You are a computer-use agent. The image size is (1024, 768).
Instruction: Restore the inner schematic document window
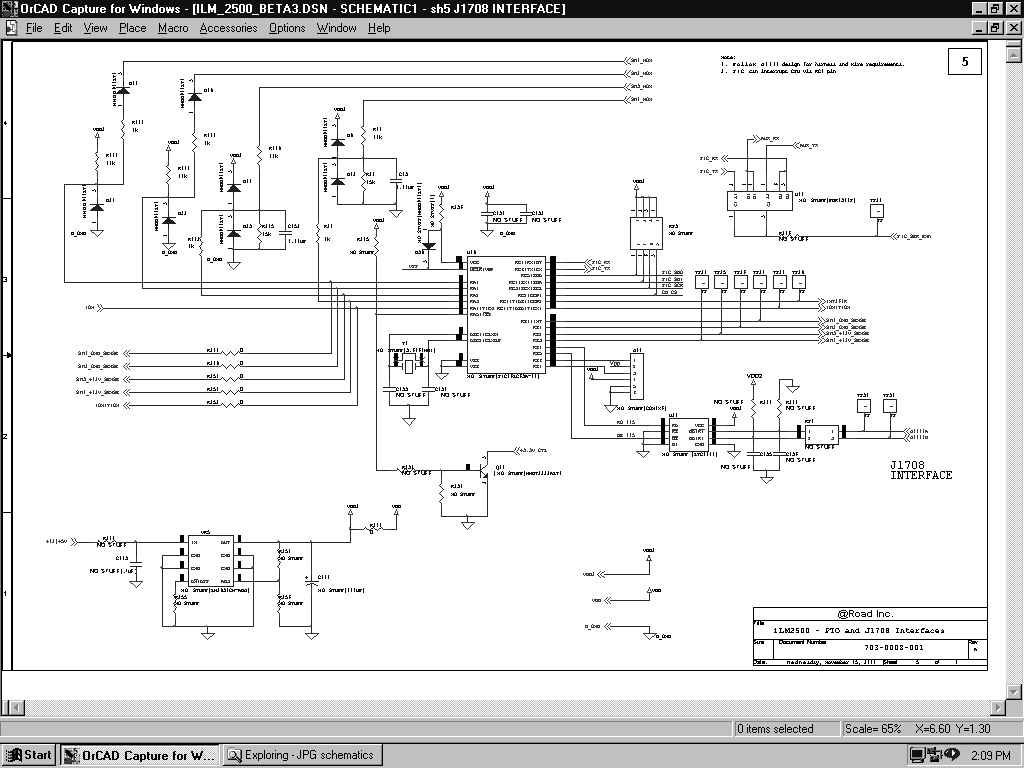tap(995, 28)
